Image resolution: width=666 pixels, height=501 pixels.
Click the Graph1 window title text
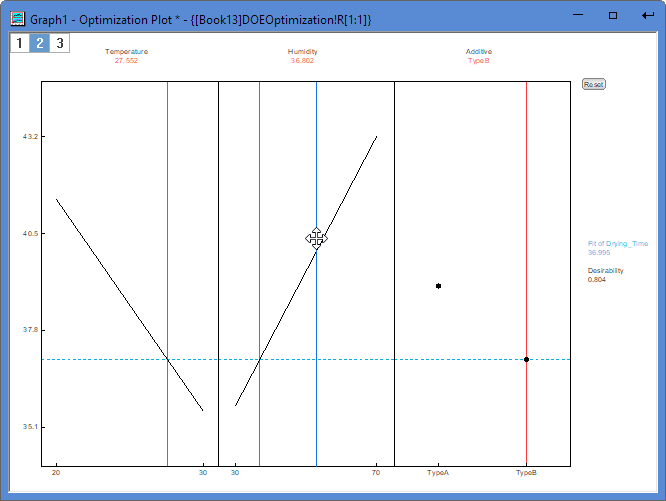pos(200,20)
